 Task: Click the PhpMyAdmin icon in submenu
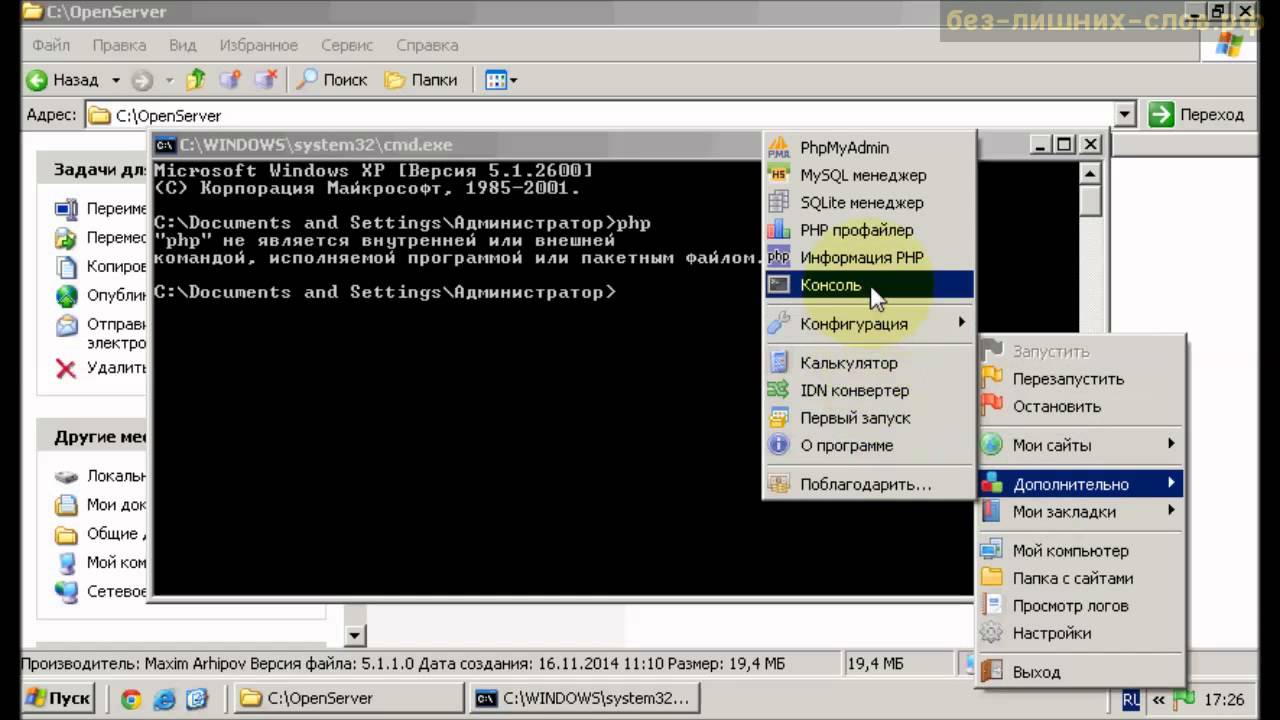coord(779,148)
